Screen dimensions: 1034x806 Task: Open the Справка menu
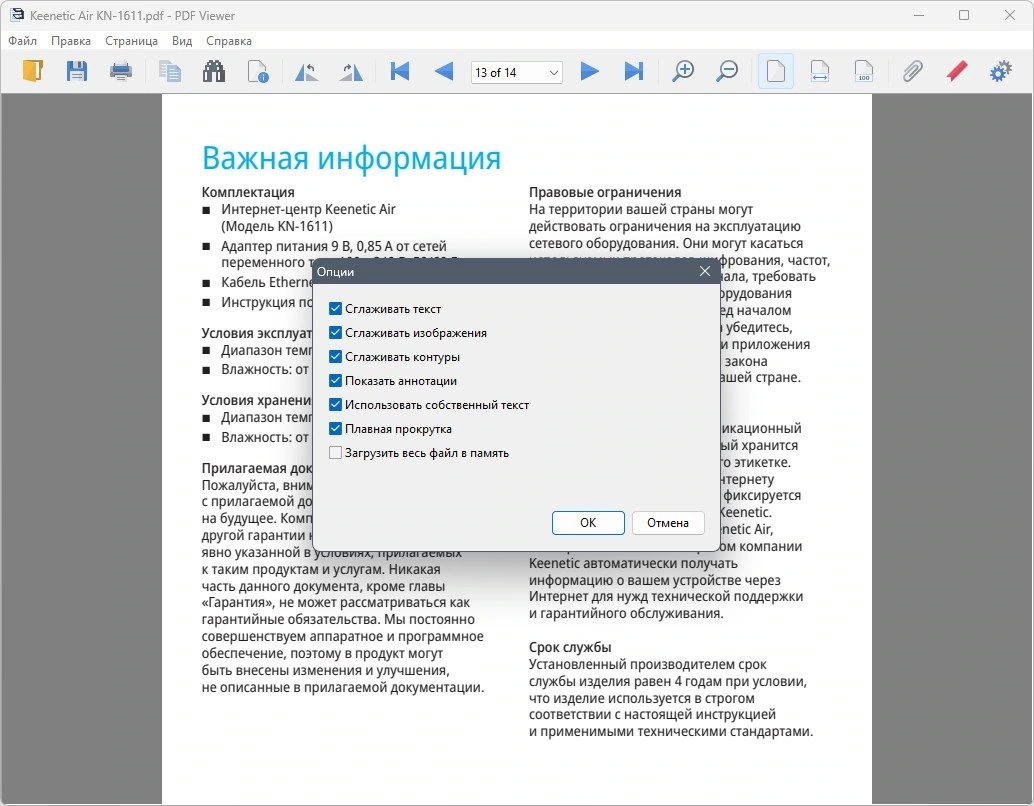pyautogui.click(x=229, y=41)
